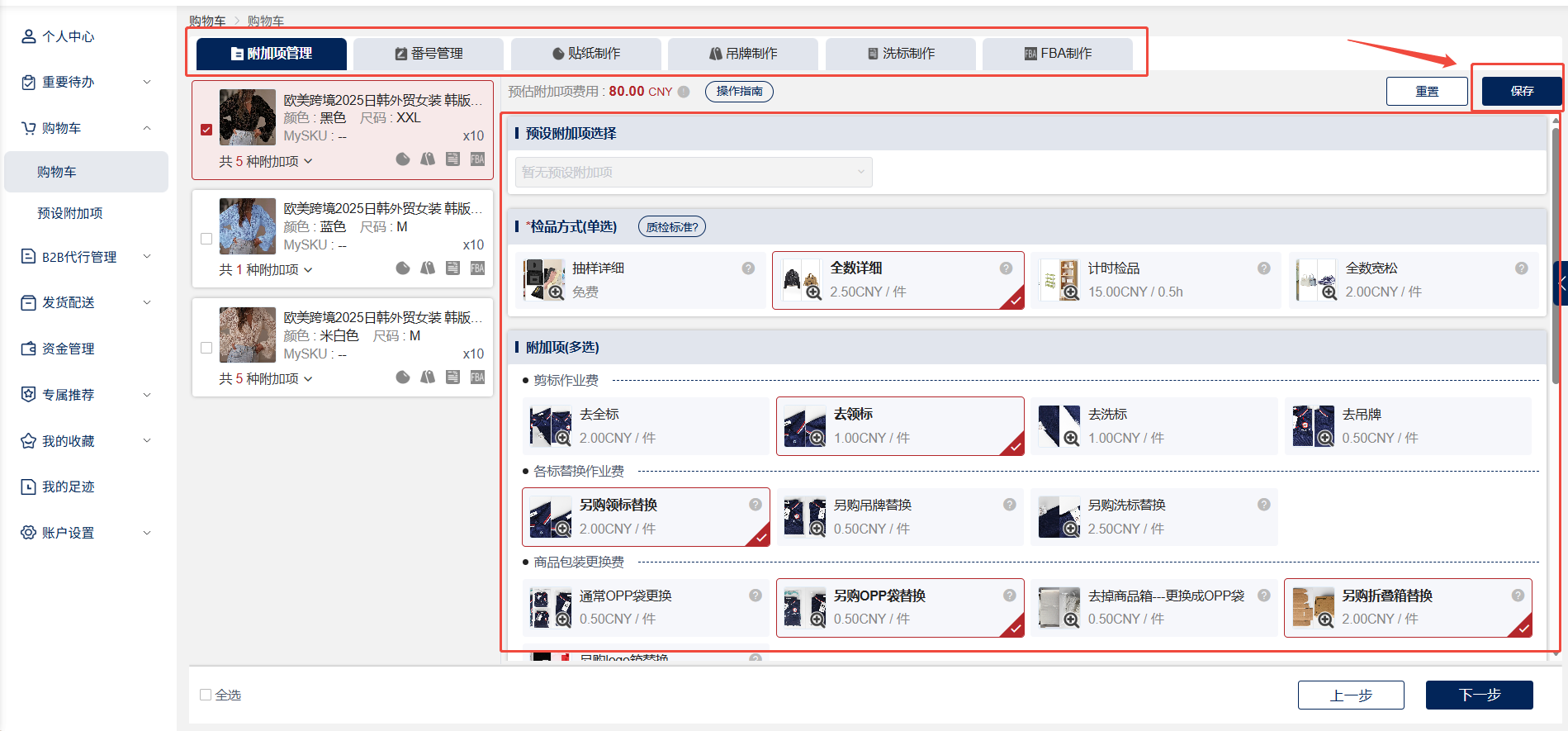Click help icon on 全数详细 card

point(1006,268)
